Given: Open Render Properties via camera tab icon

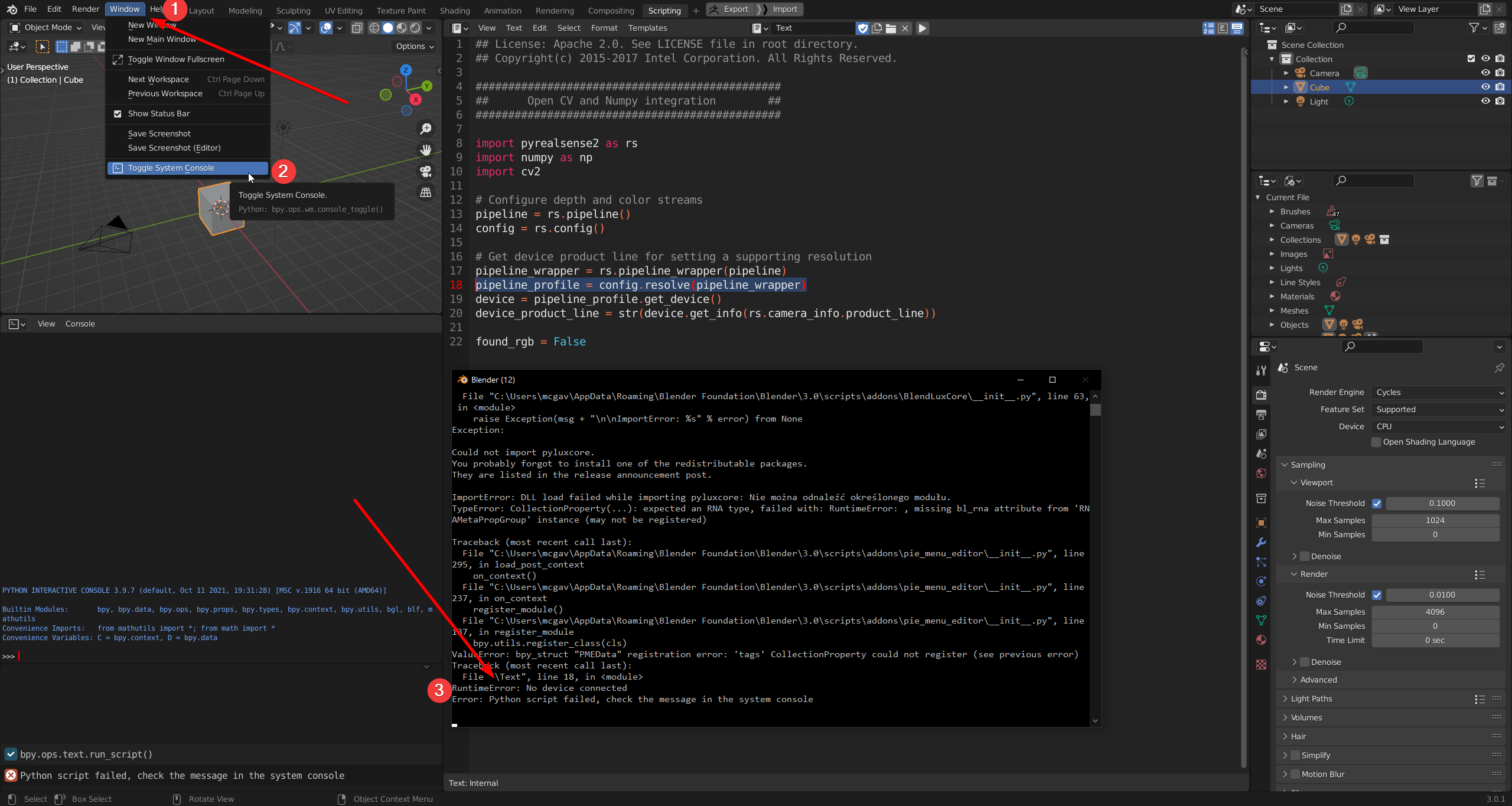Looking at the screenshot, I should [1261, 394].
